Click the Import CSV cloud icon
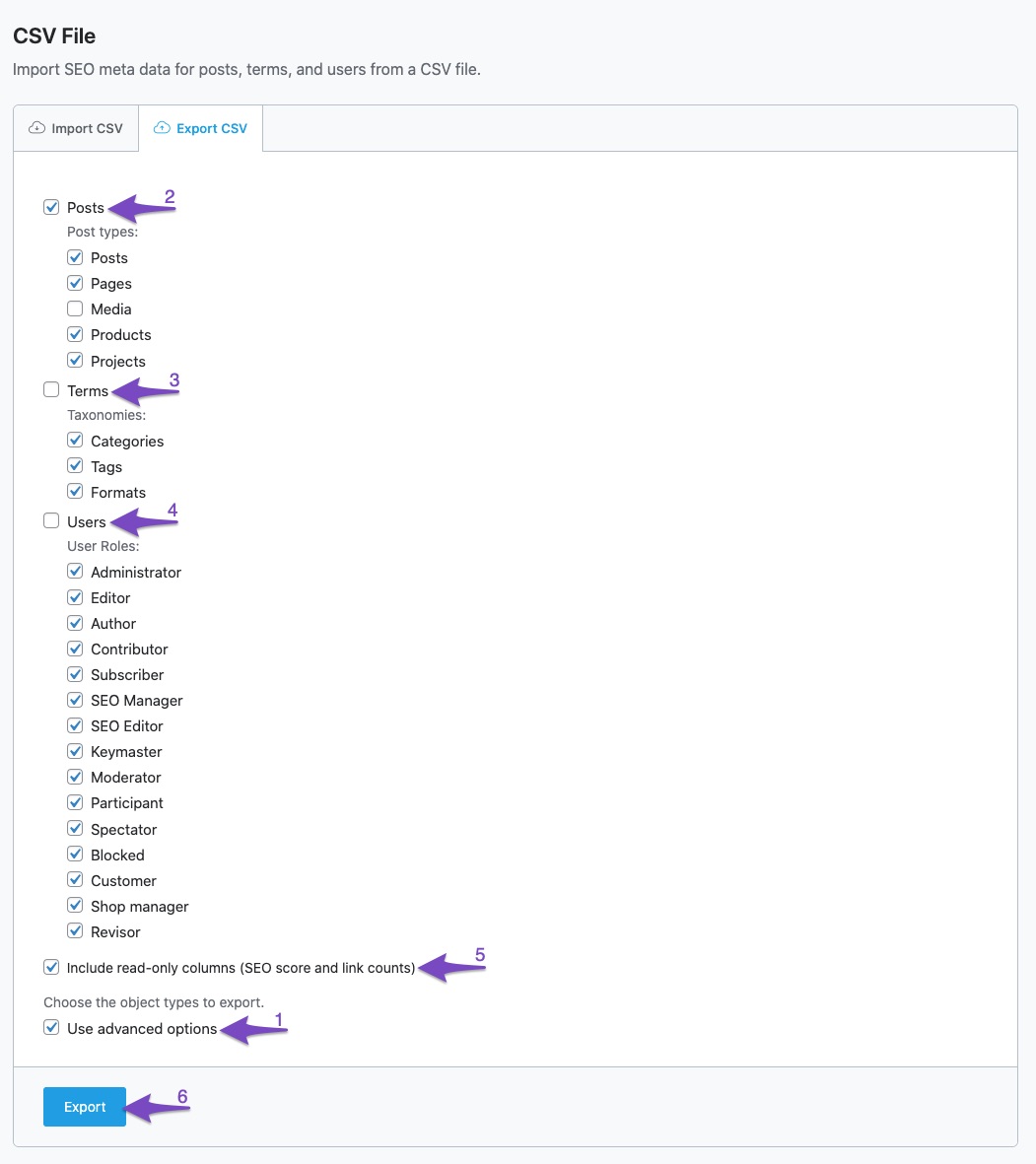1036x1164 pixels. coord(37,128)
